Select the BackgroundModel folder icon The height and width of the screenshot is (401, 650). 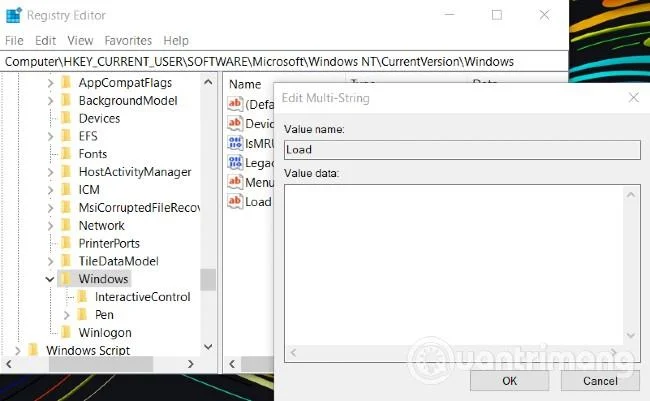pyautogui.click(x=66, y=100)
